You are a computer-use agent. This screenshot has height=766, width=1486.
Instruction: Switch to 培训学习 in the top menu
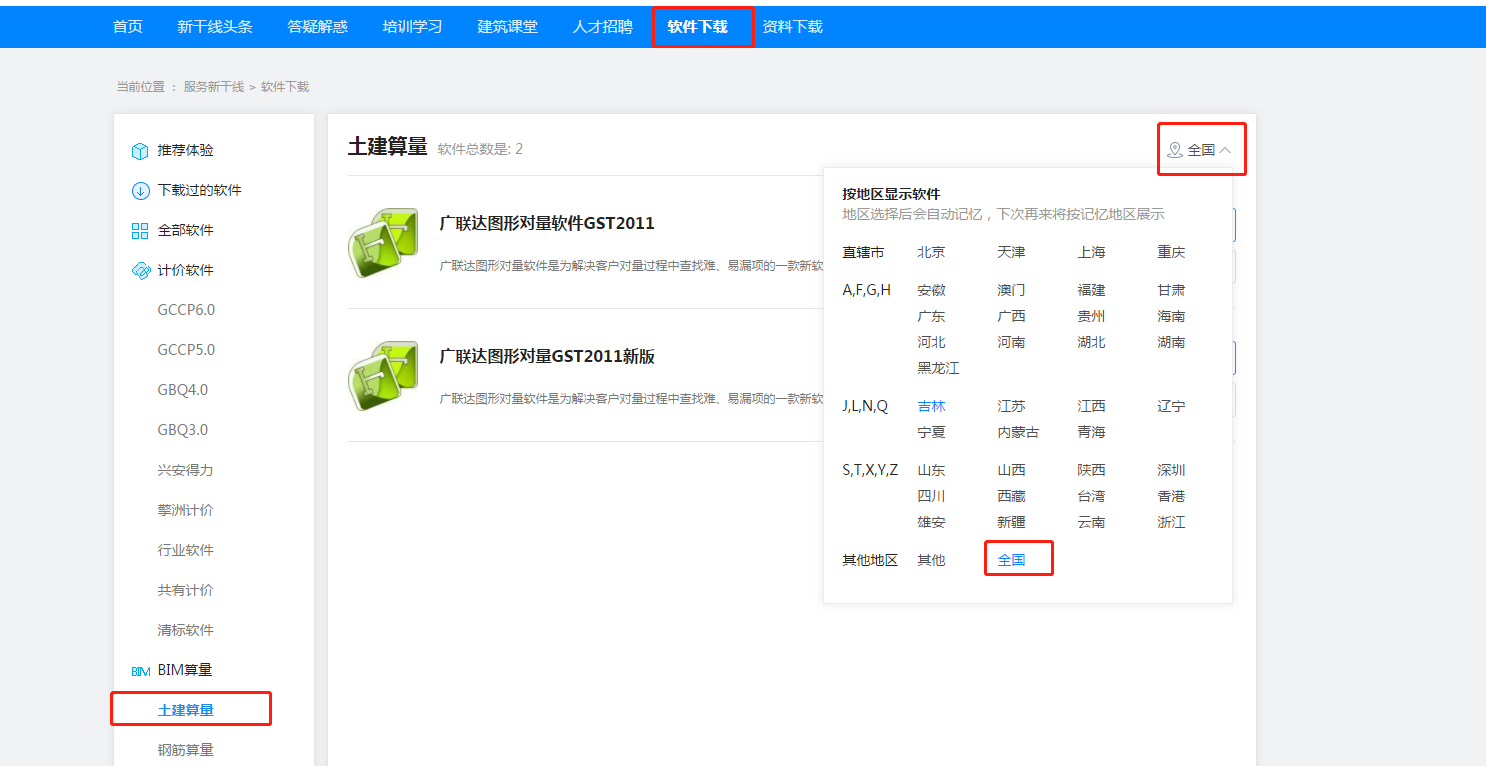pos(413,27)
